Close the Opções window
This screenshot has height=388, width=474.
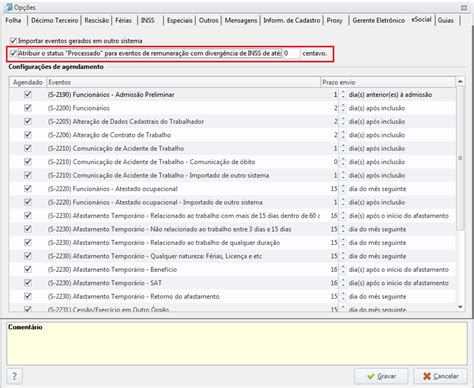[x=464, y=7]
